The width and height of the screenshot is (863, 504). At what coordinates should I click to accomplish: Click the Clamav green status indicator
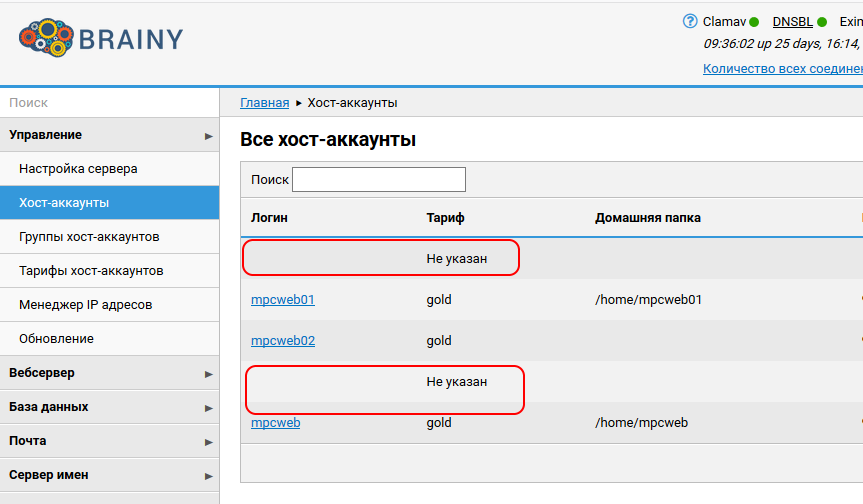click(754, 22)
